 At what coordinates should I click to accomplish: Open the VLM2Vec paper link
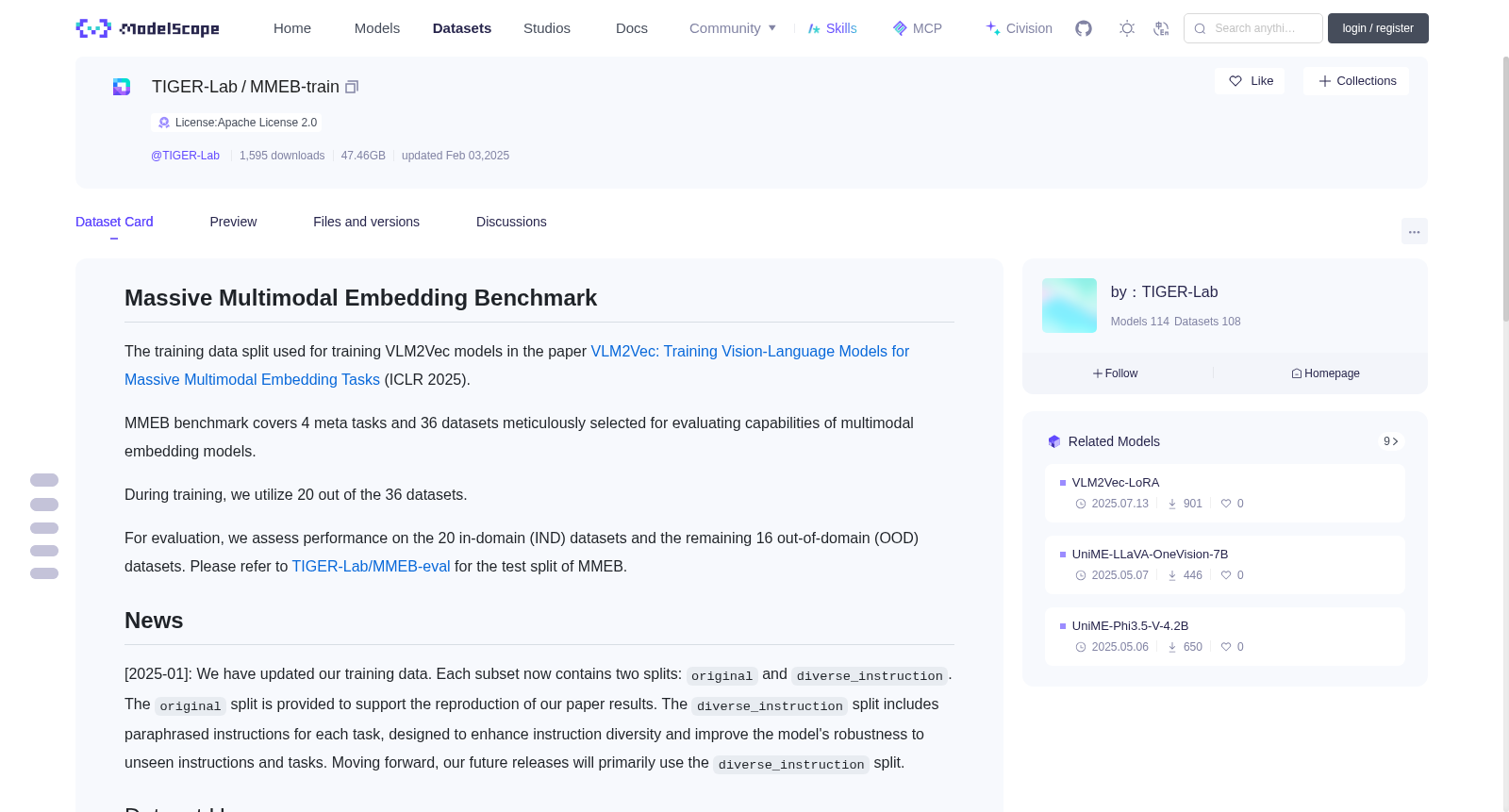(517, 365)
